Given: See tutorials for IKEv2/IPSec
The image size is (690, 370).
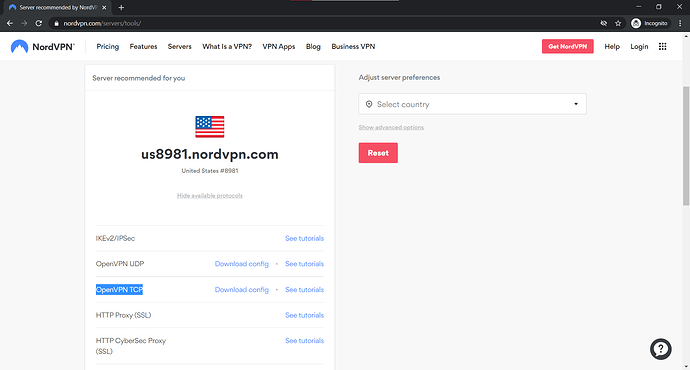Looking at the screenshot, I should pos(304,238).
